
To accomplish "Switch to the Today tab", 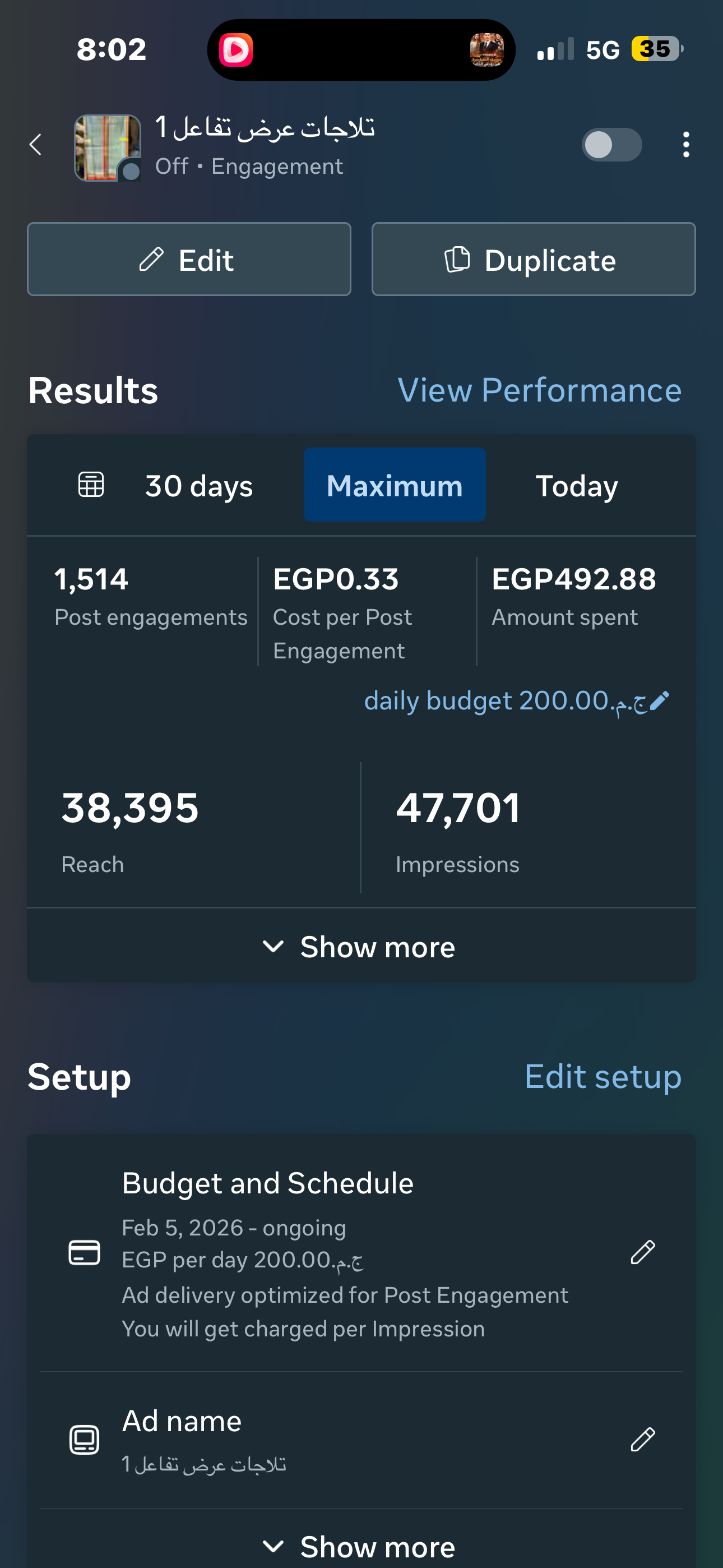I will (x=576, y=486).
